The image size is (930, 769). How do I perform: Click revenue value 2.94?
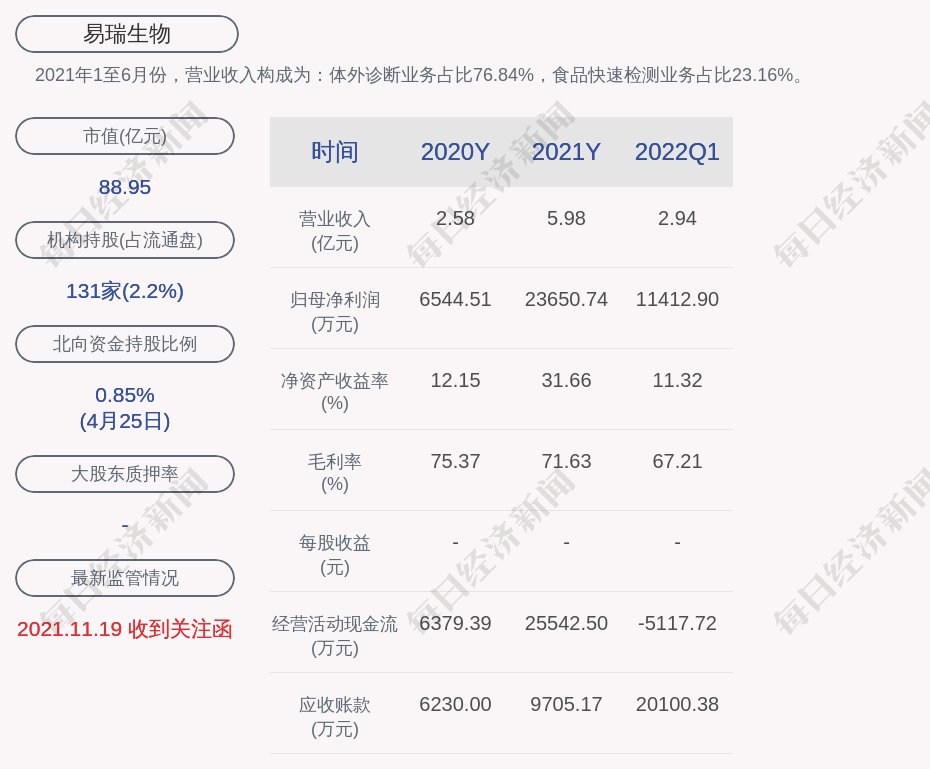677,218
